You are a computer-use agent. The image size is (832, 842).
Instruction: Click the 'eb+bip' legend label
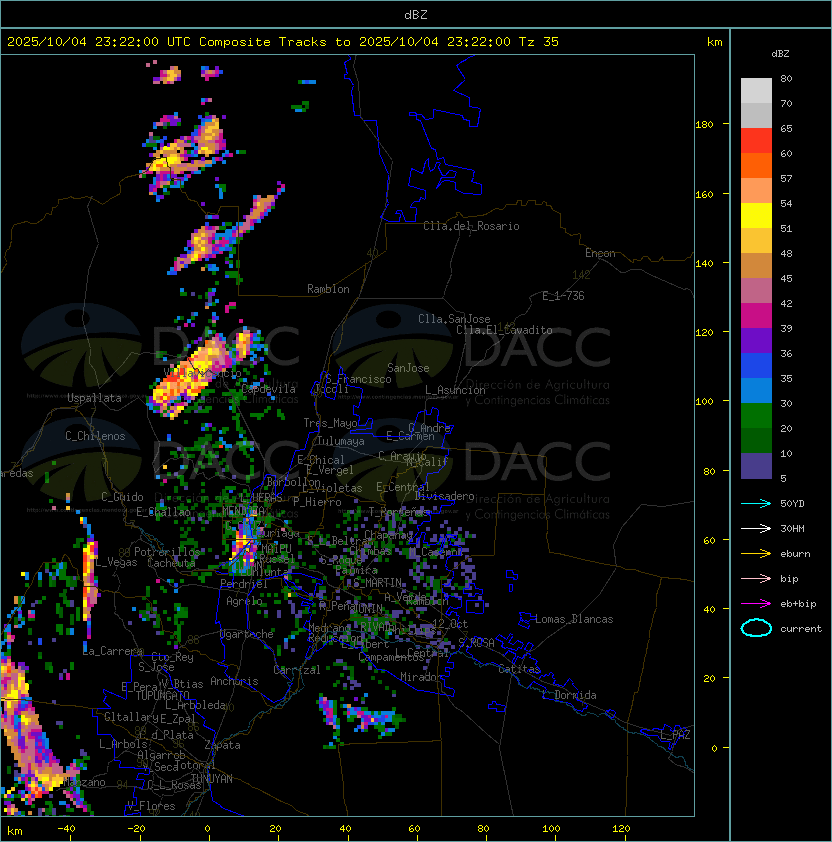(x=798, y=604)
